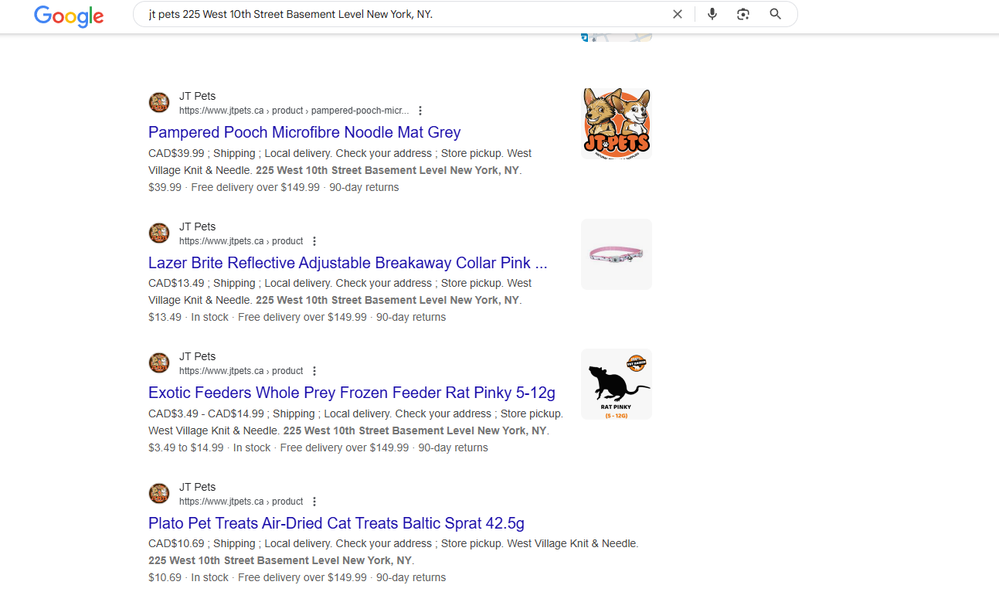
Task: Open three-dot menu for Plato Pet Treats result
Action: [314, 501]
